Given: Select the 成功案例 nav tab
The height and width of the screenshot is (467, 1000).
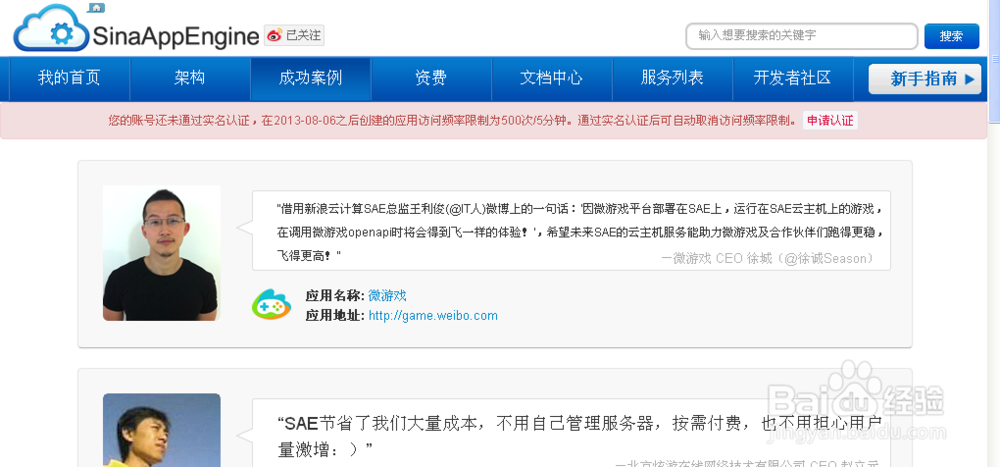Looking at the screenshot, I should coord(311,78).
